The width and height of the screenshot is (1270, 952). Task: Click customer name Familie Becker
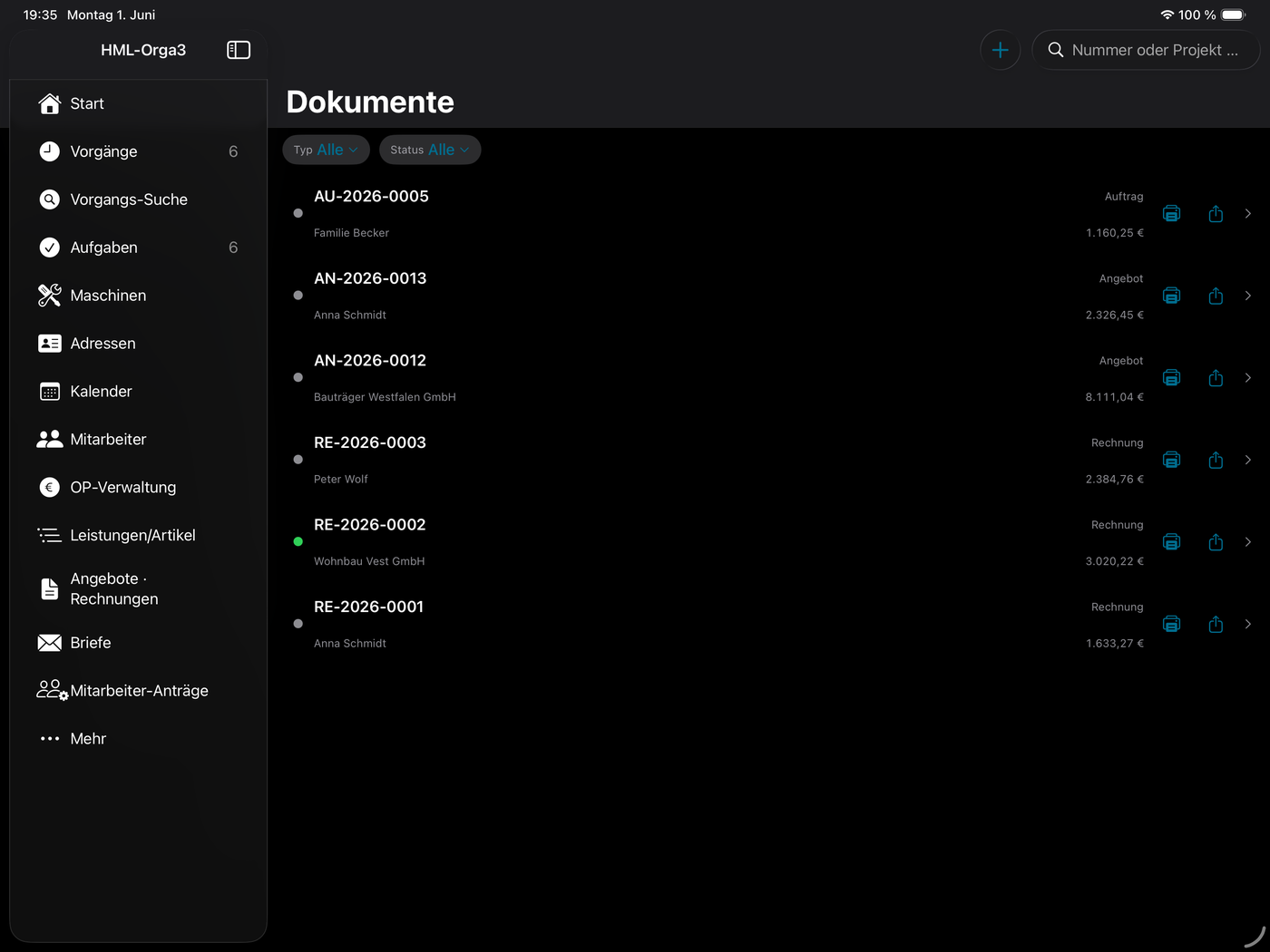[351, 233]
